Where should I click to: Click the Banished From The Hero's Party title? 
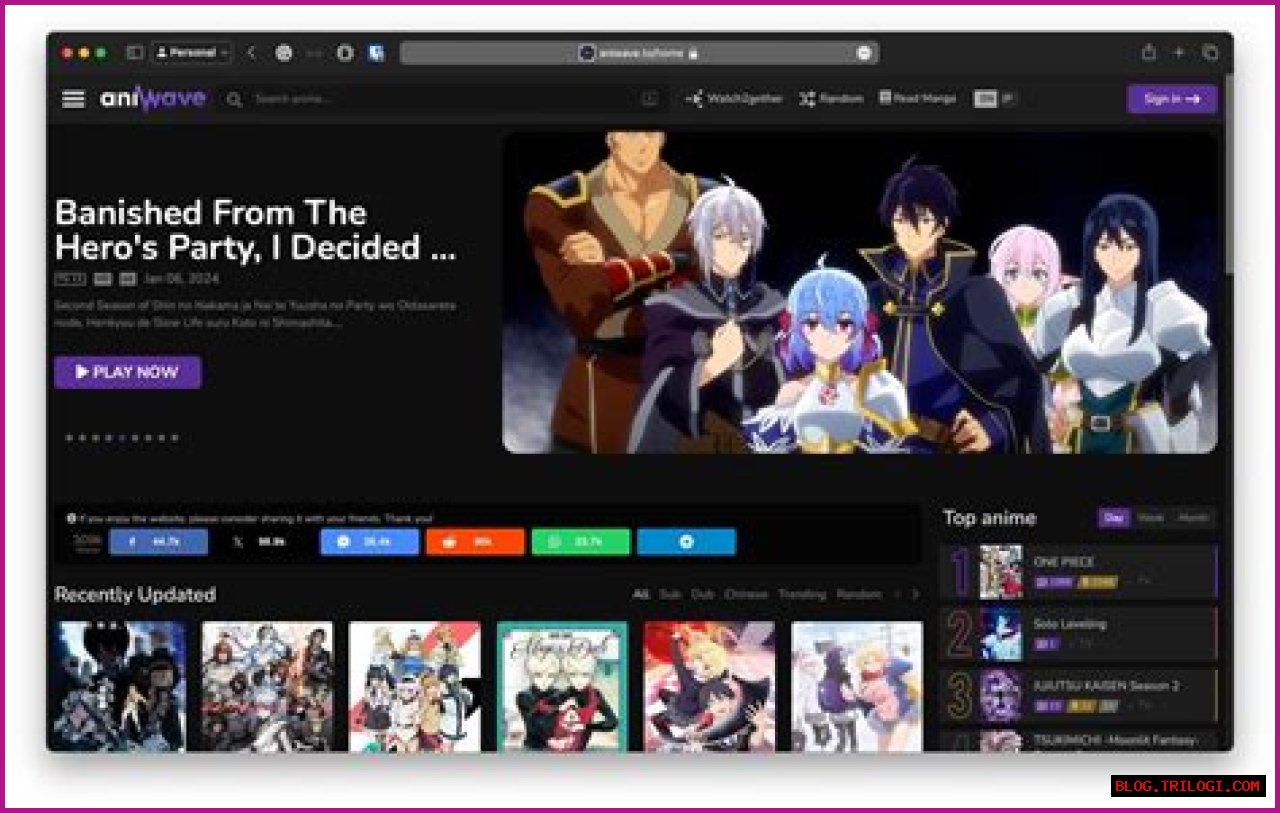click(255, 230)
